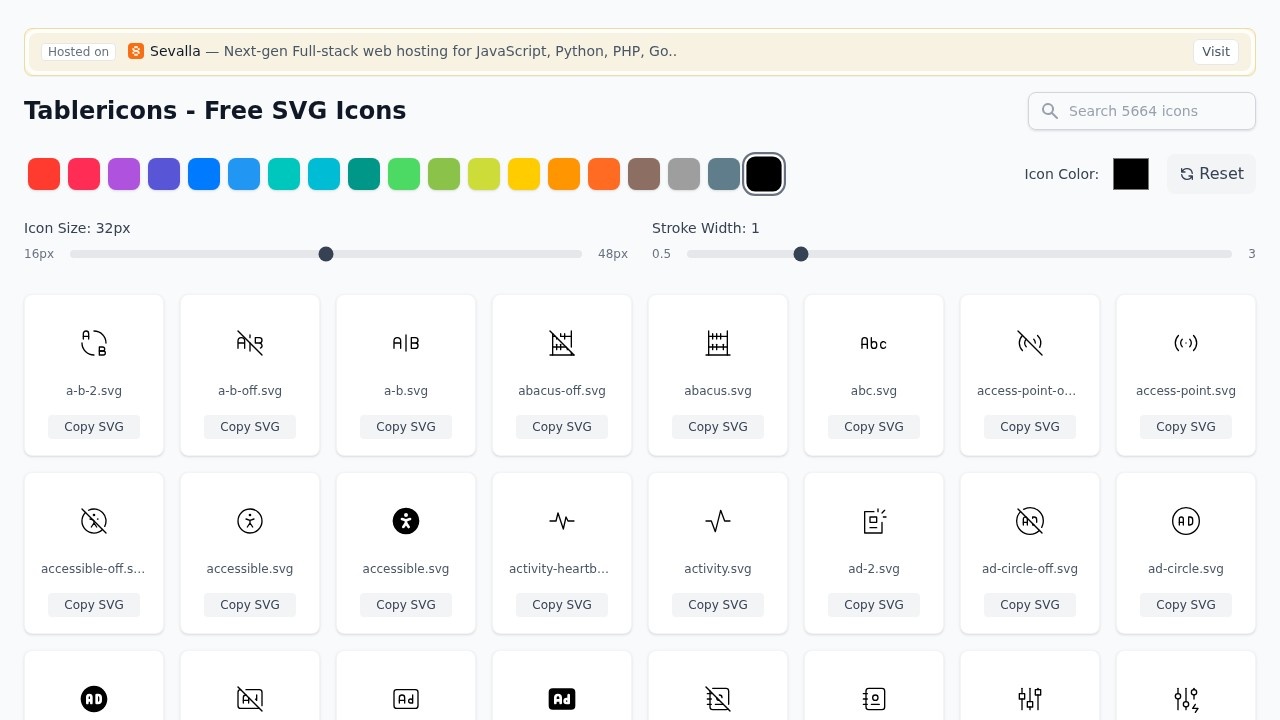Pick the yellow color swatch
This screenshot has height=720, width=1280.
point(524,174)
